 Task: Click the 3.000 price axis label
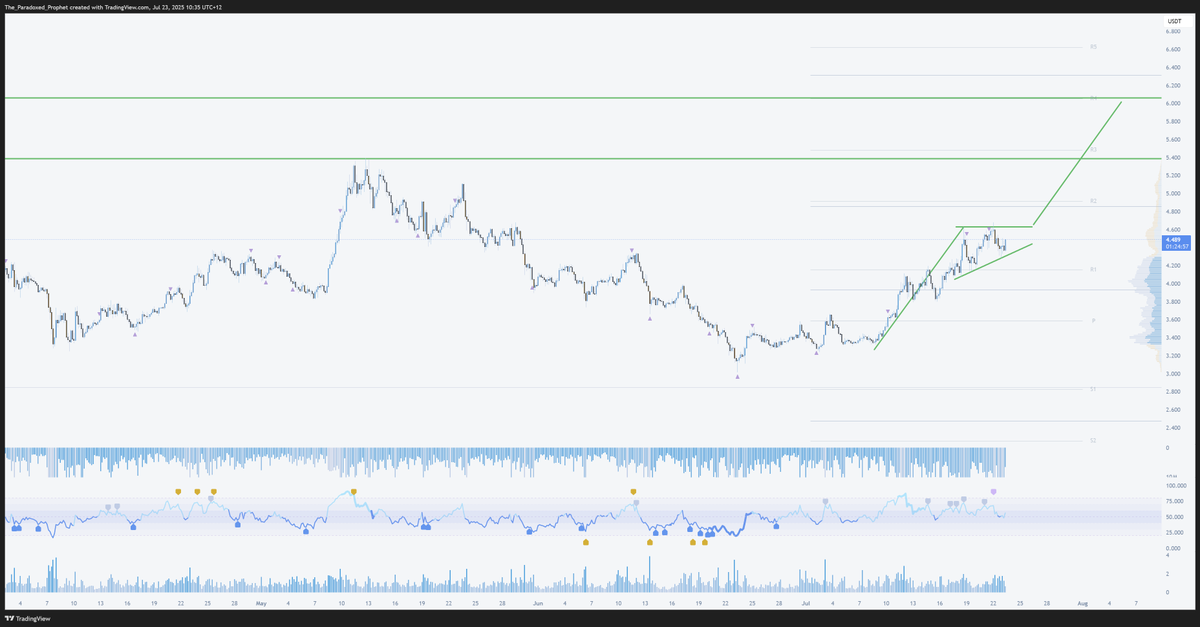pyautogui.click(x=1173, y=374)
